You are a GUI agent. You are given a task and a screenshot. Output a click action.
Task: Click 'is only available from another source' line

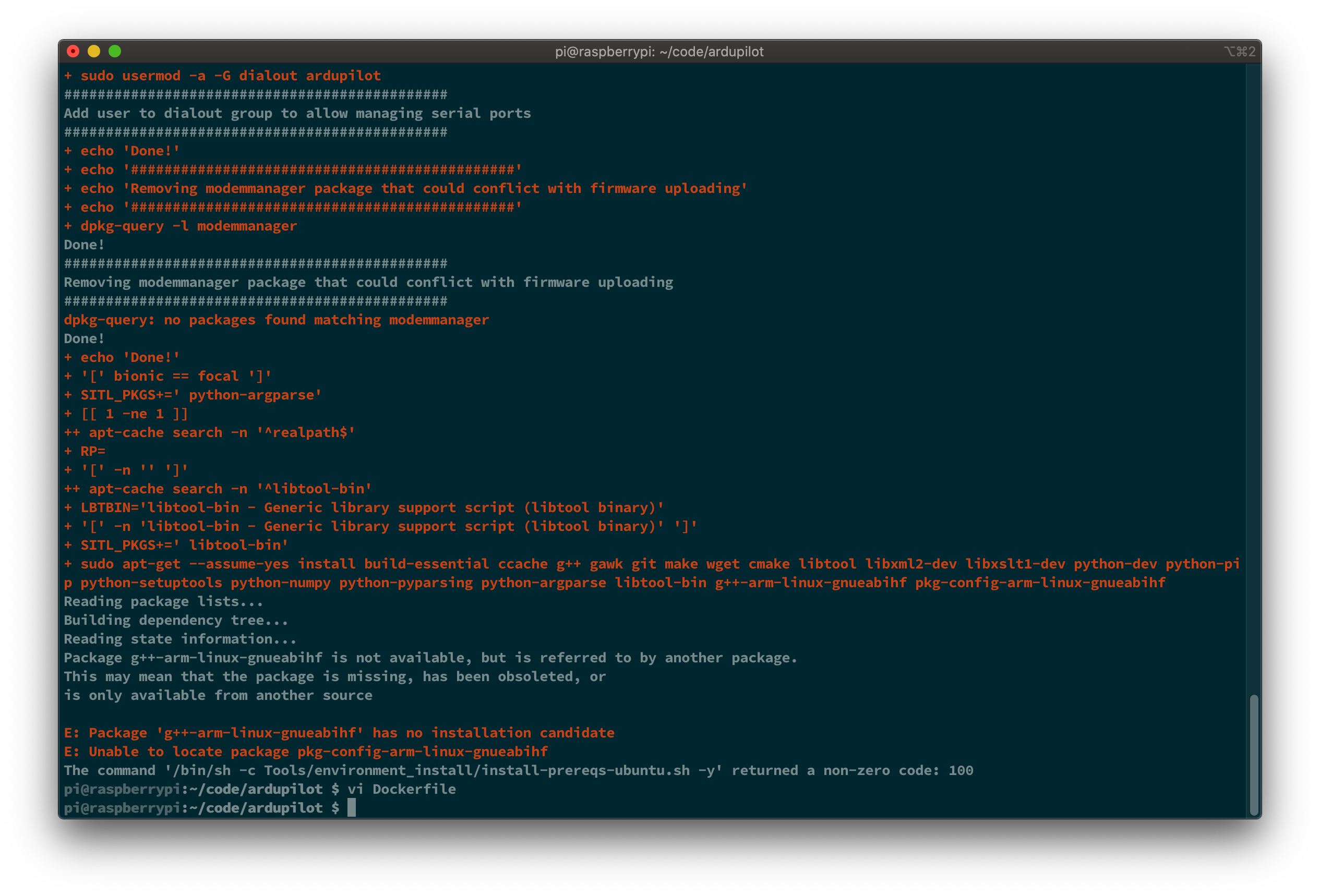(x=218, y=695)
